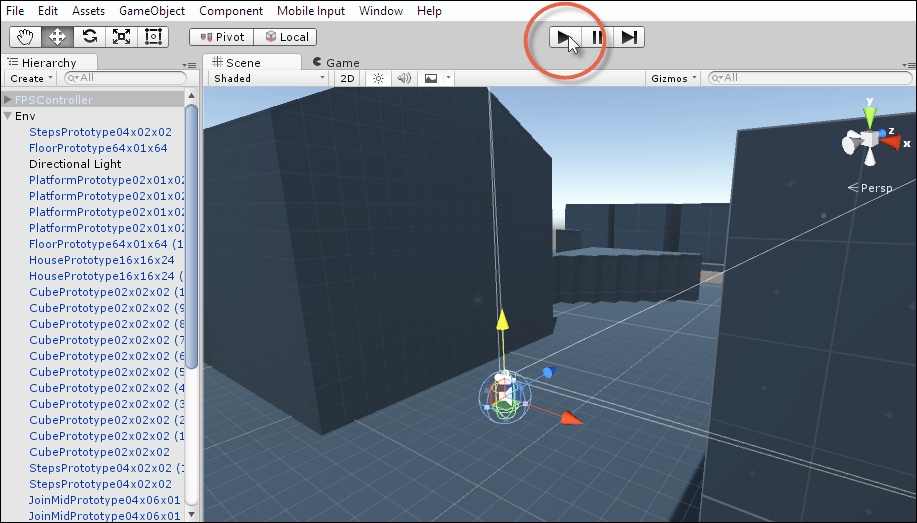This screenshot has width=917, height=523.
Task: Toggle scene audio speaker icon
Action: coord(404,78)
